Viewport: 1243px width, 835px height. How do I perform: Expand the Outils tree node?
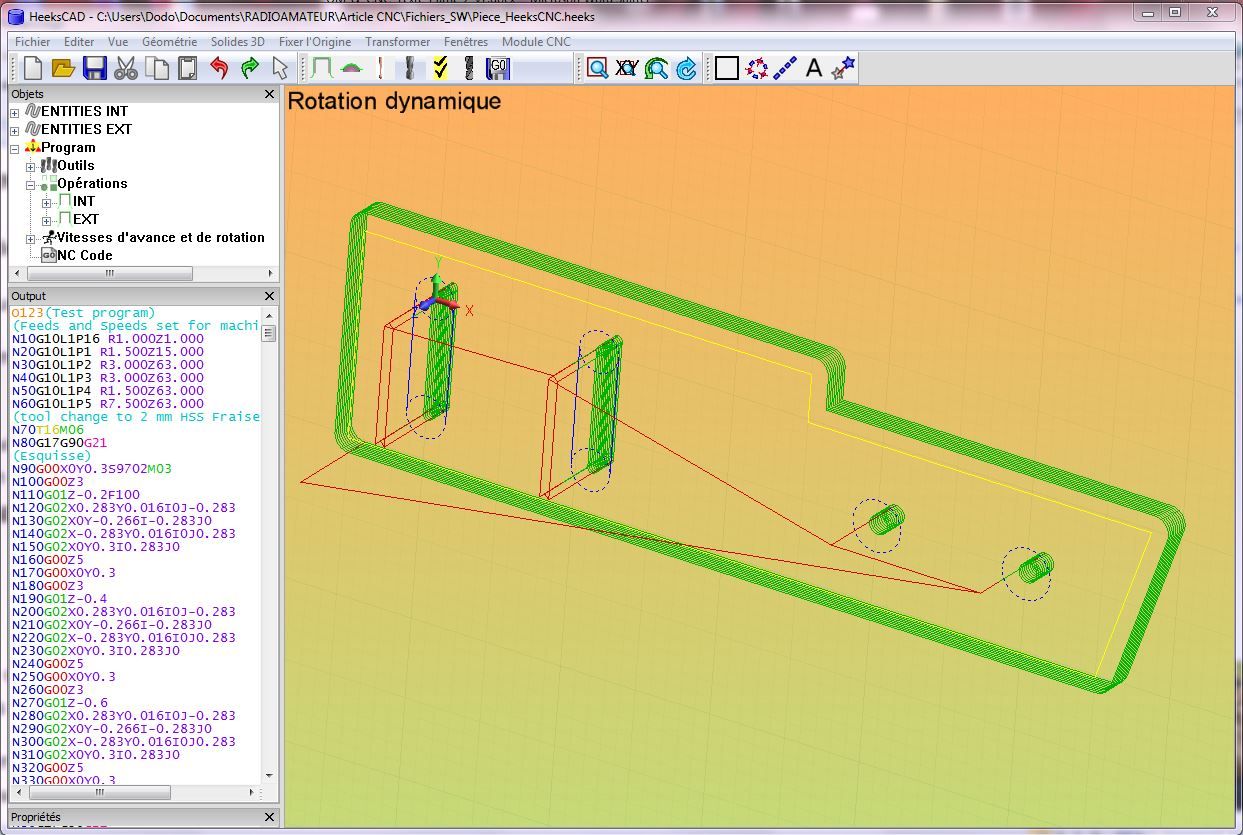point(31,166)
